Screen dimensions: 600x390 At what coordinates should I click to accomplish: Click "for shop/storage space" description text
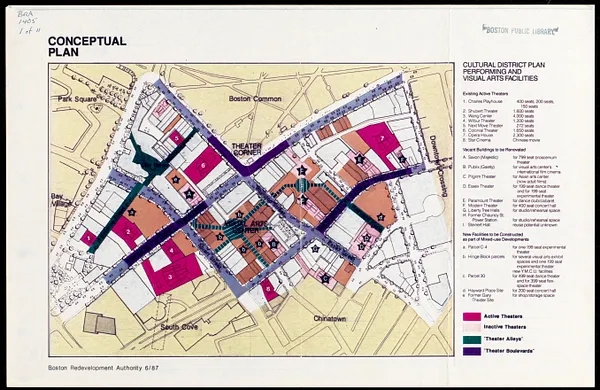(x=533, y=295)
